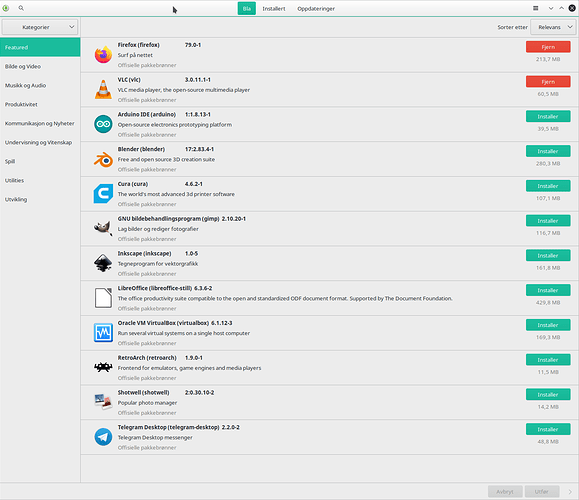Click the chevron next to Utfør
579x500 pixels.
tap(570, 492)
